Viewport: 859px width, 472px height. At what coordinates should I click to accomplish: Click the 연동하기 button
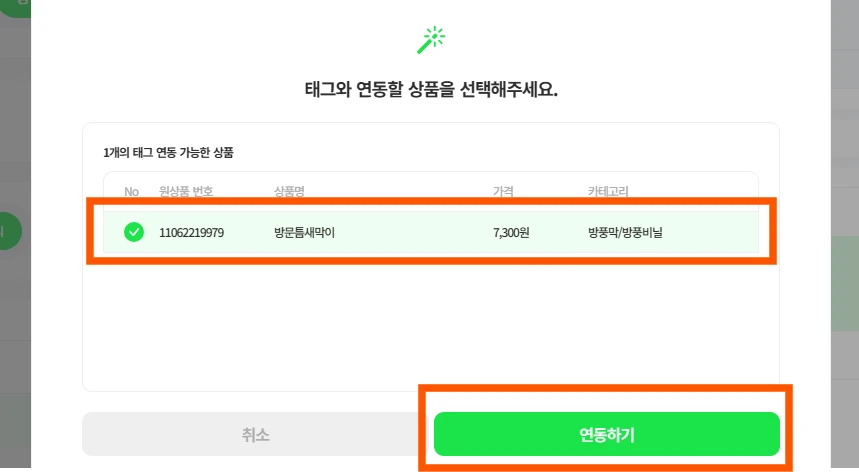click(606, 434)
